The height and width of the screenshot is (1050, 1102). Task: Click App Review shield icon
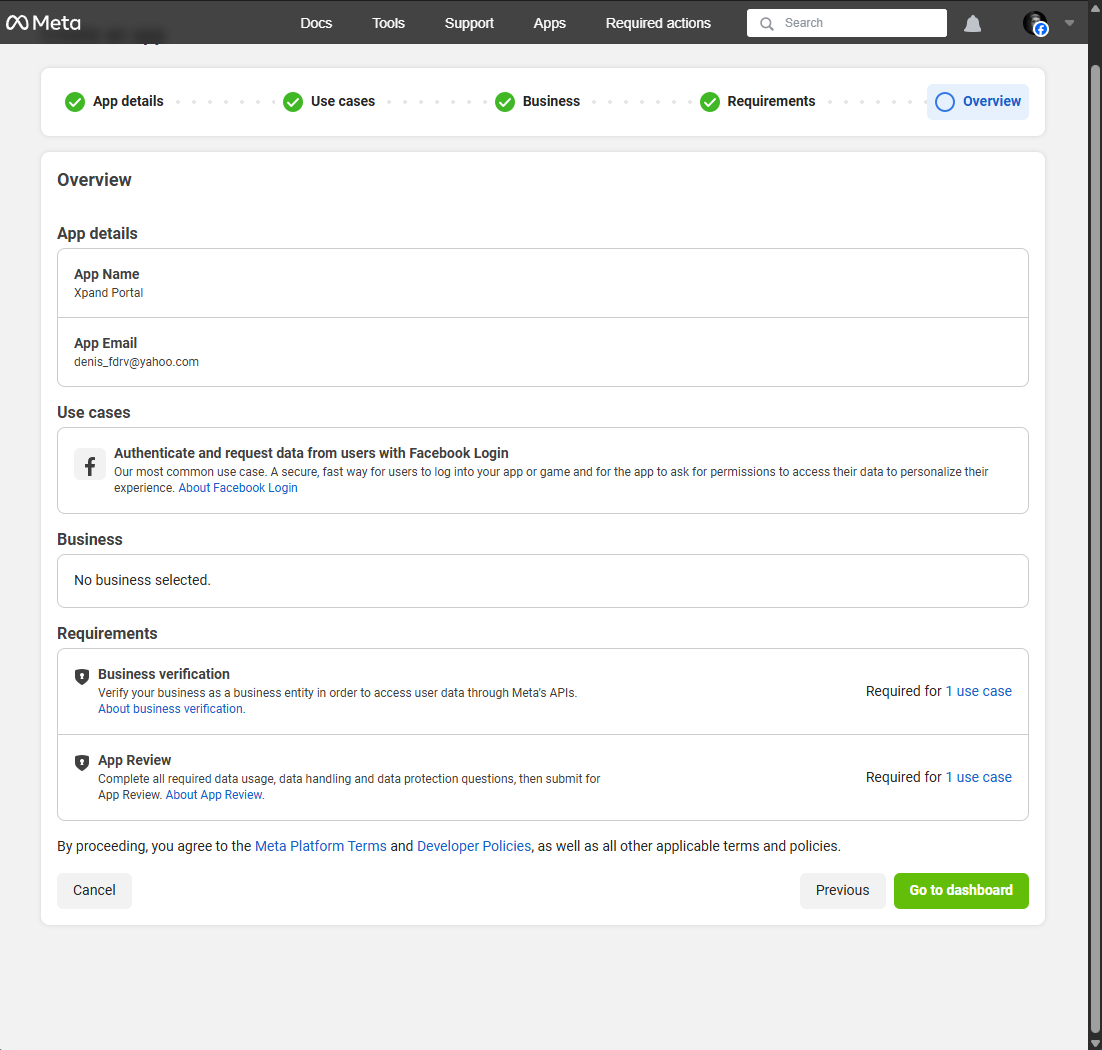(x=82, y=763)
